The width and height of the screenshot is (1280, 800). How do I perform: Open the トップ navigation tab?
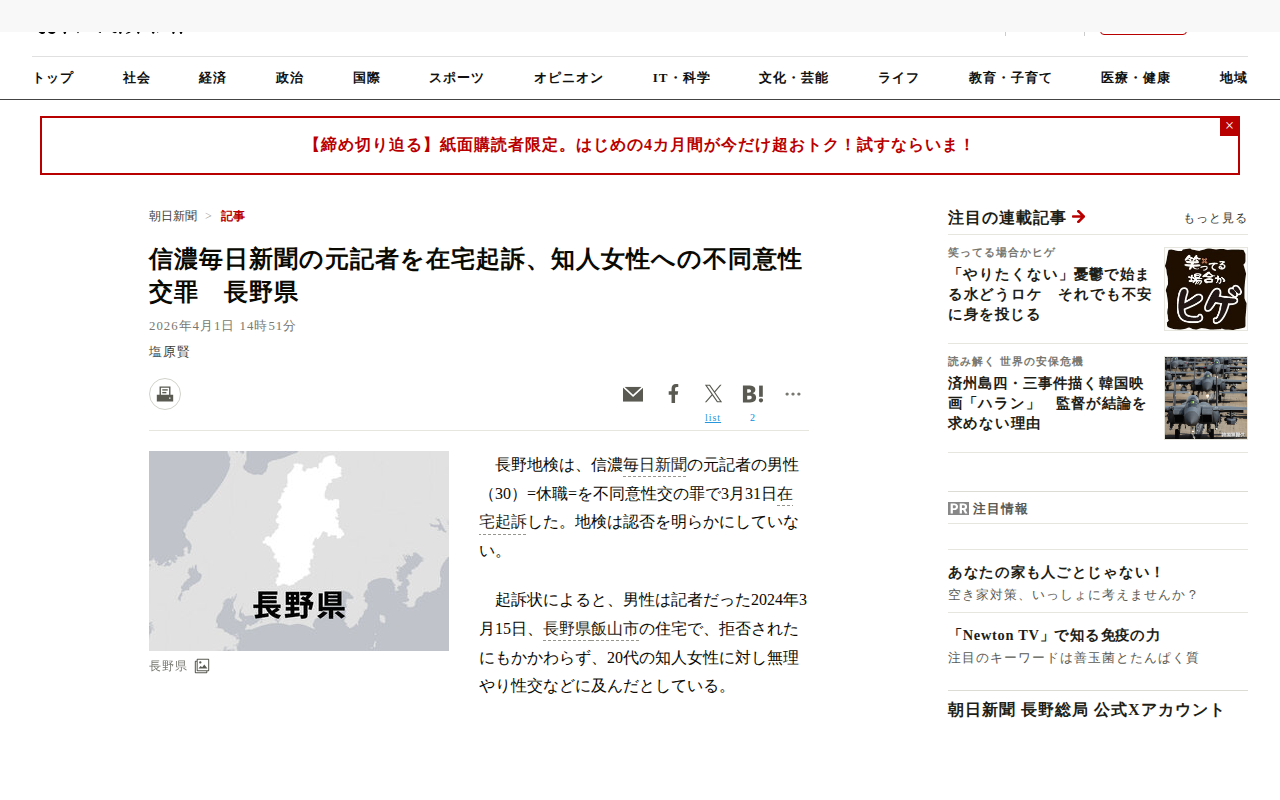[x=53, y=78]
